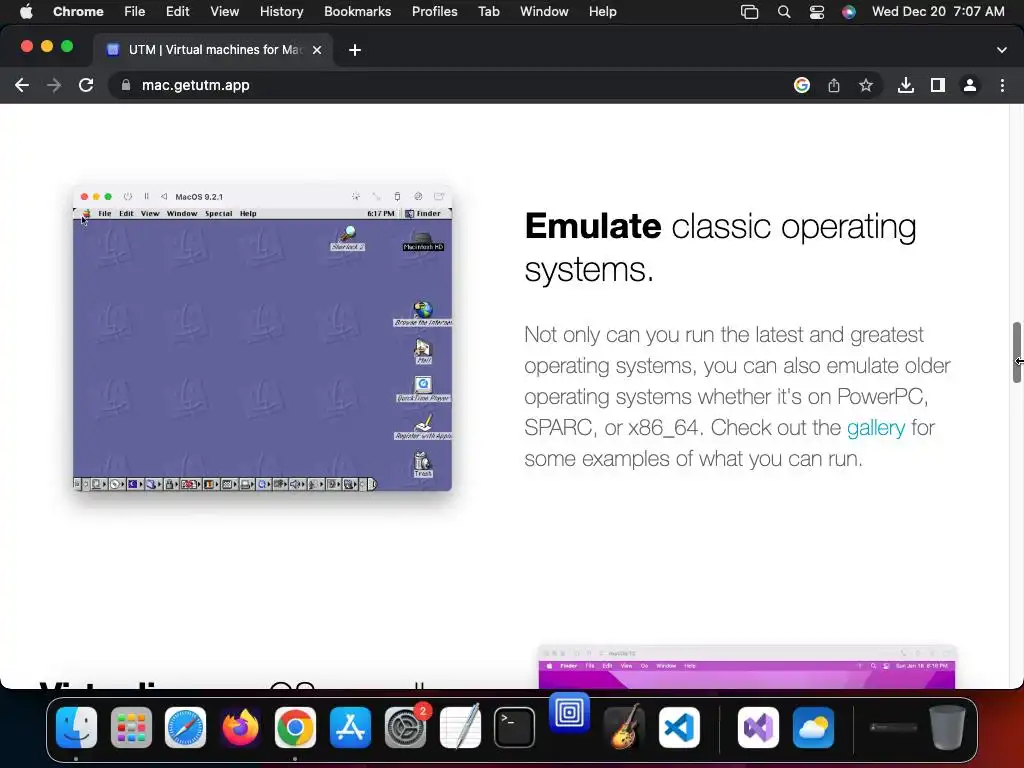1024x768 pixels.
Task: Click the page vertical scrollbar thumb
Action: (1016, 353)
